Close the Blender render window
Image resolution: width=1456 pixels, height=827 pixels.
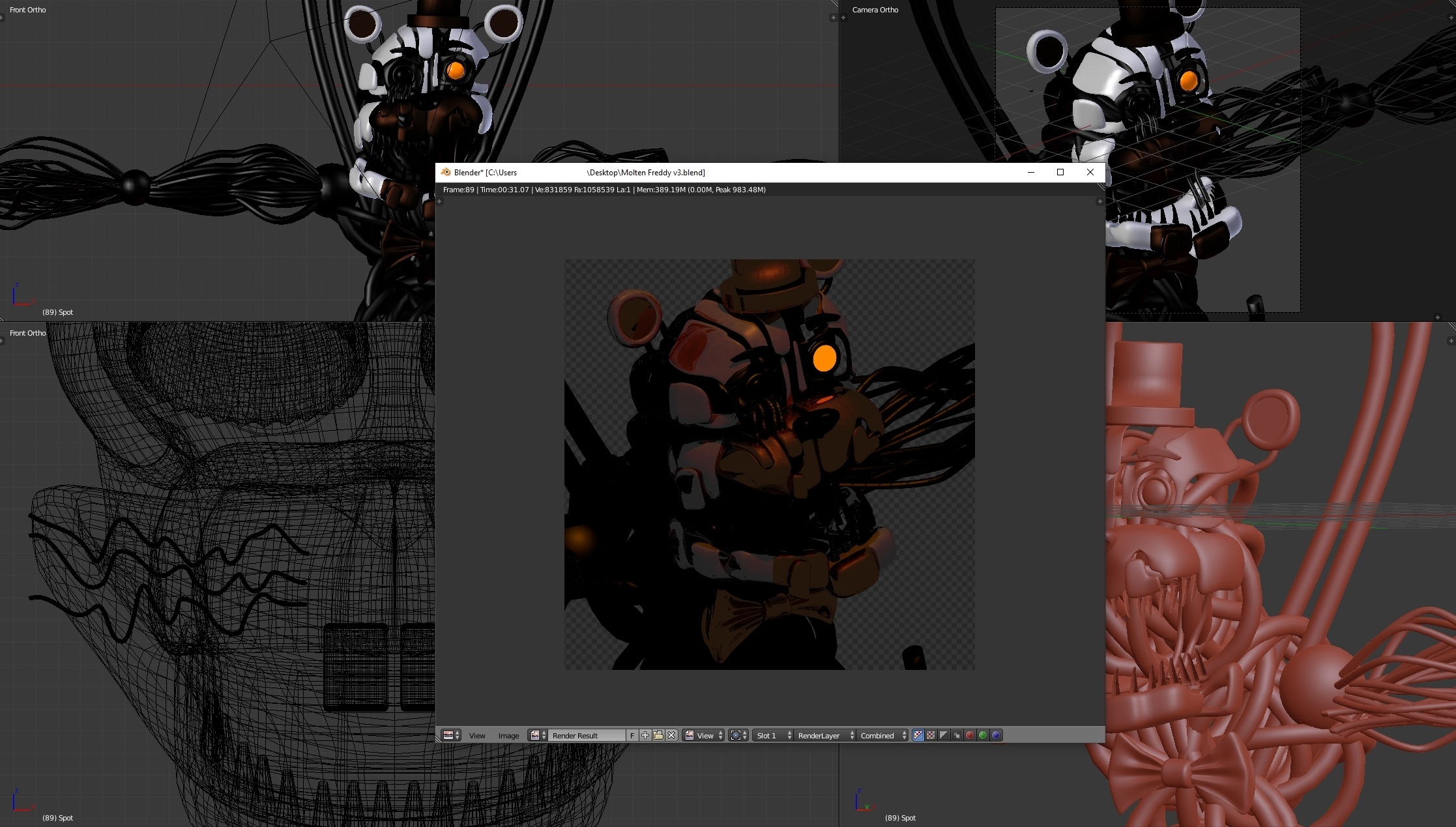[x=1090, y=172]
